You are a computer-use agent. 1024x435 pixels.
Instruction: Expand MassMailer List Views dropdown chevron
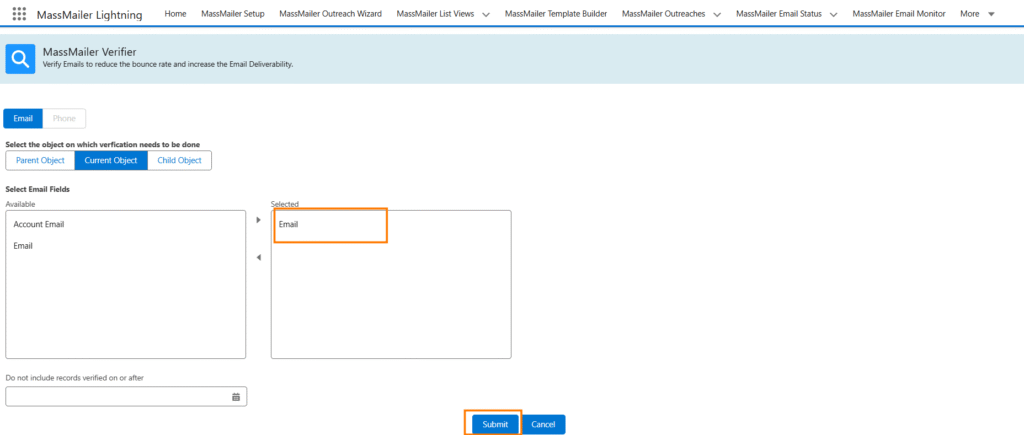click(x=485, y=15)
